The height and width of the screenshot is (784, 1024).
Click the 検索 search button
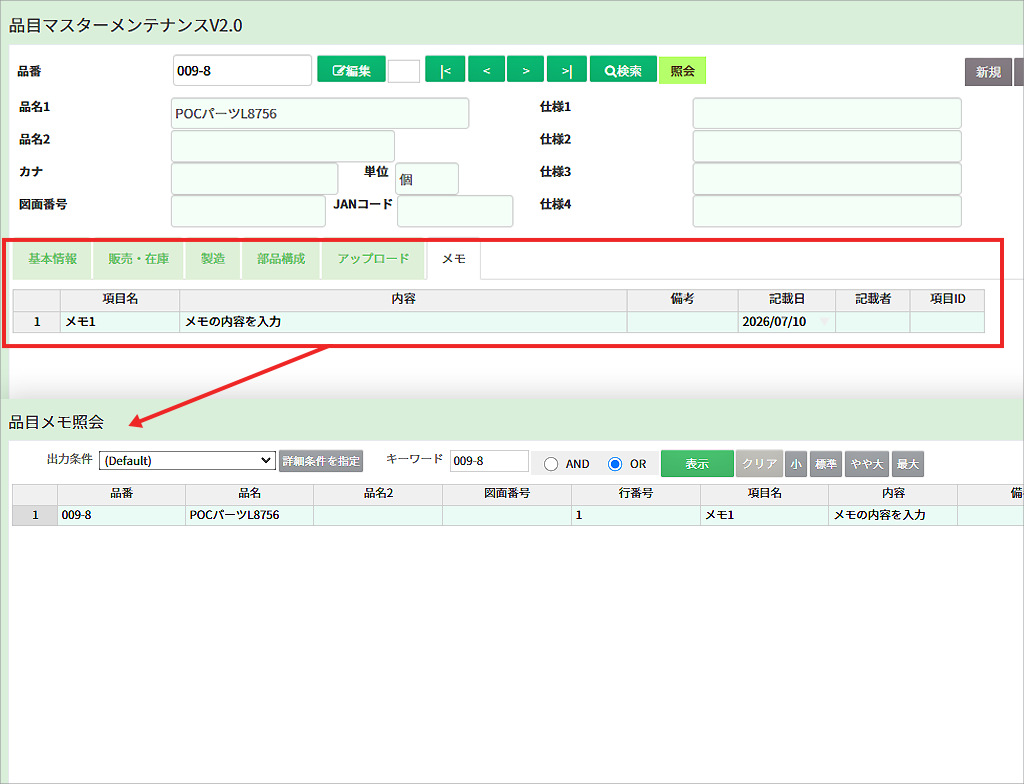[x=623, y=69]
